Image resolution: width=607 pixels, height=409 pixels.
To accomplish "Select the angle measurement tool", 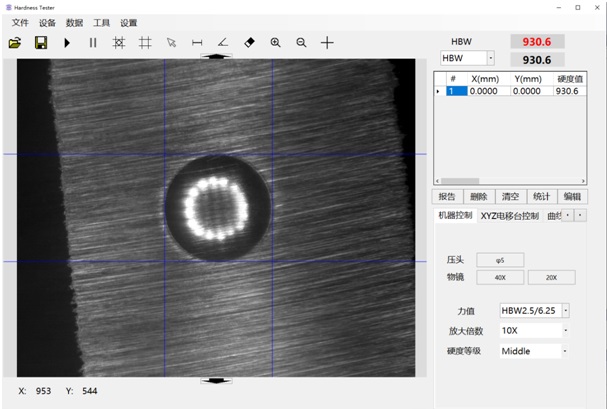I will [x=223, y=43].
